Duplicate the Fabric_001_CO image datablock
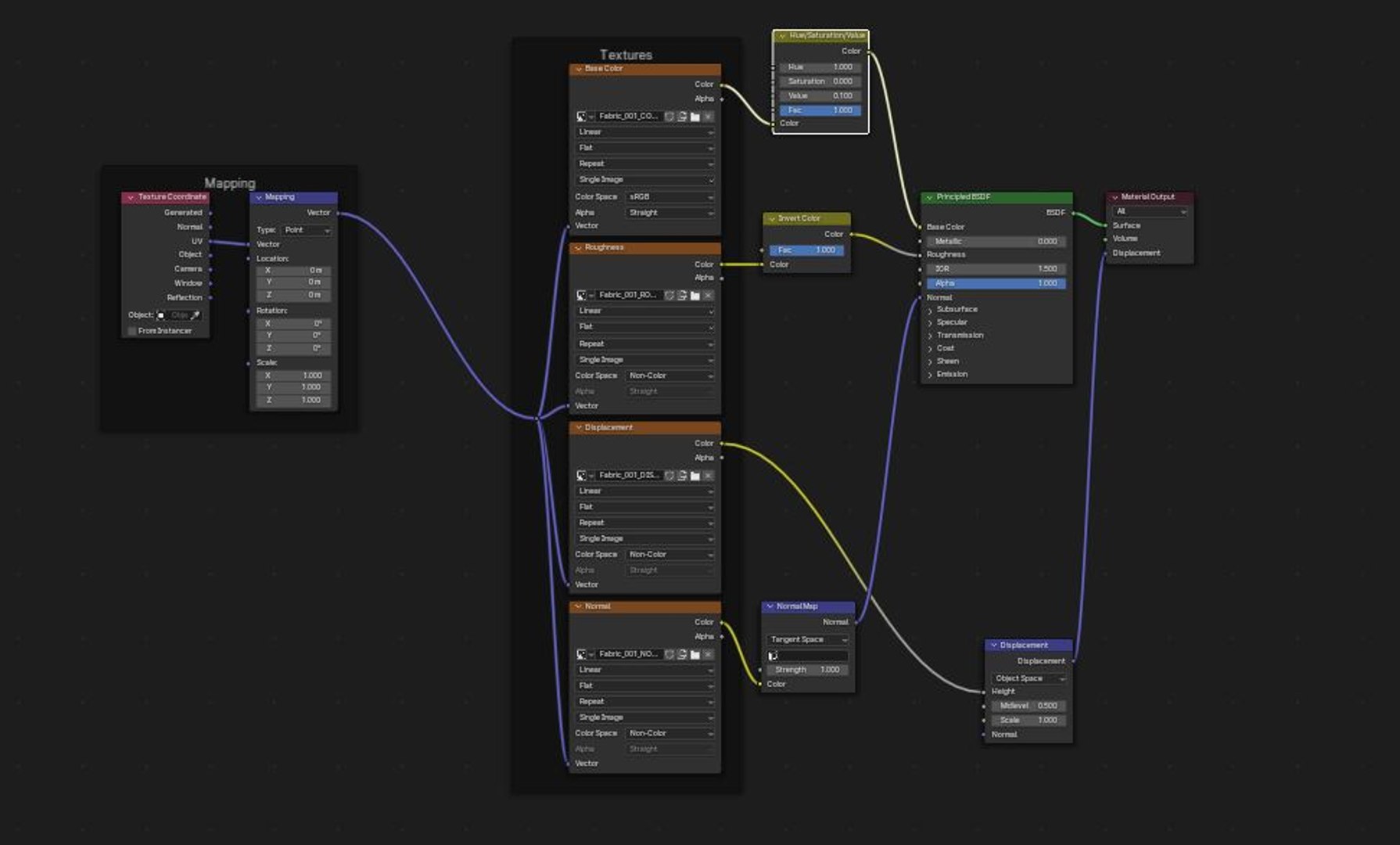 pos(682,117)
